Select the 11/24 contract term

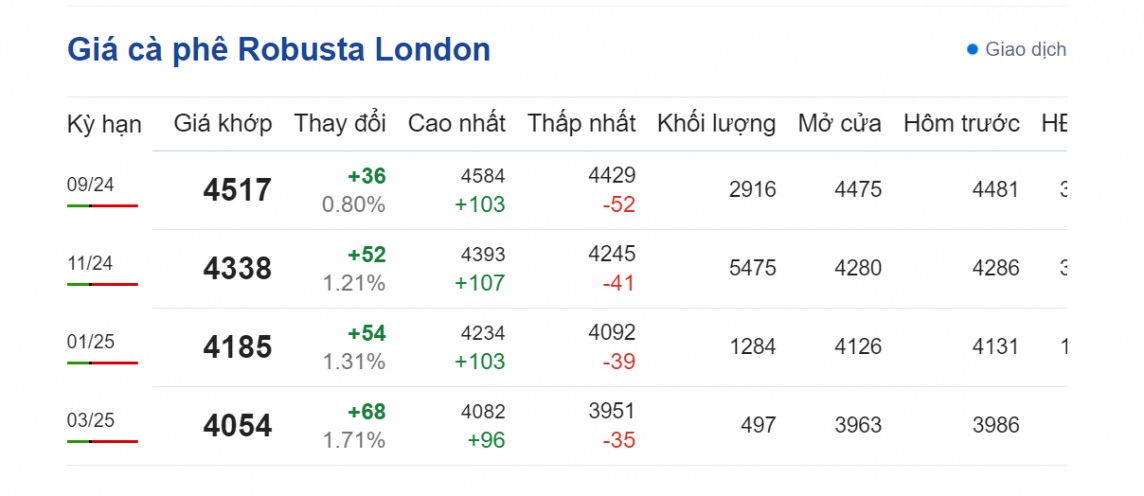[90, 263]
